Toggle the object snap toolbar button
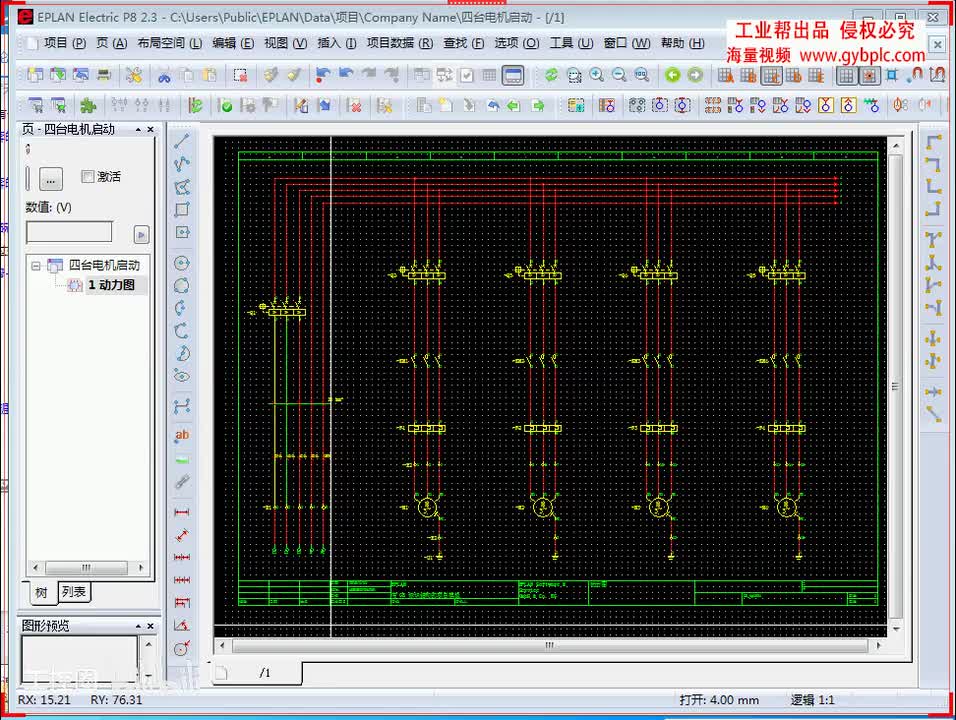 coord(869,76)
